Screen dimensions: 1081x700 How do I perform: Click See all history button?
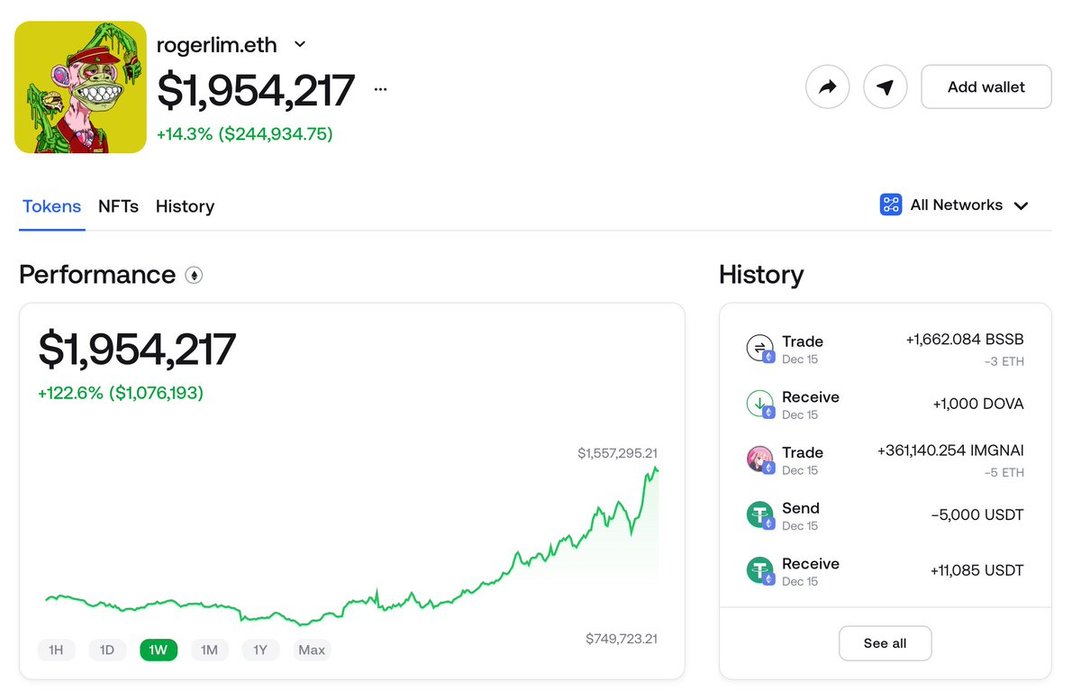(x=885, y=643)
